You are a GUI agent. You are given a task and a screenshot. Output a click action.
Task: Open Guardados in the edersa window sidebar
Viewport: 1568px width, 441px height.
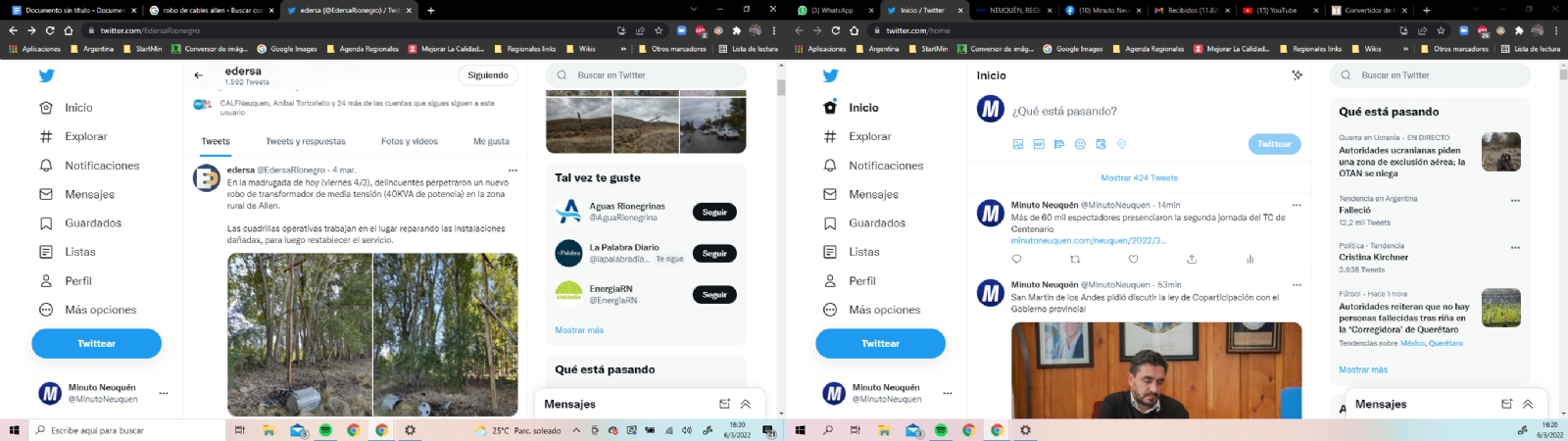coord(81,223)
